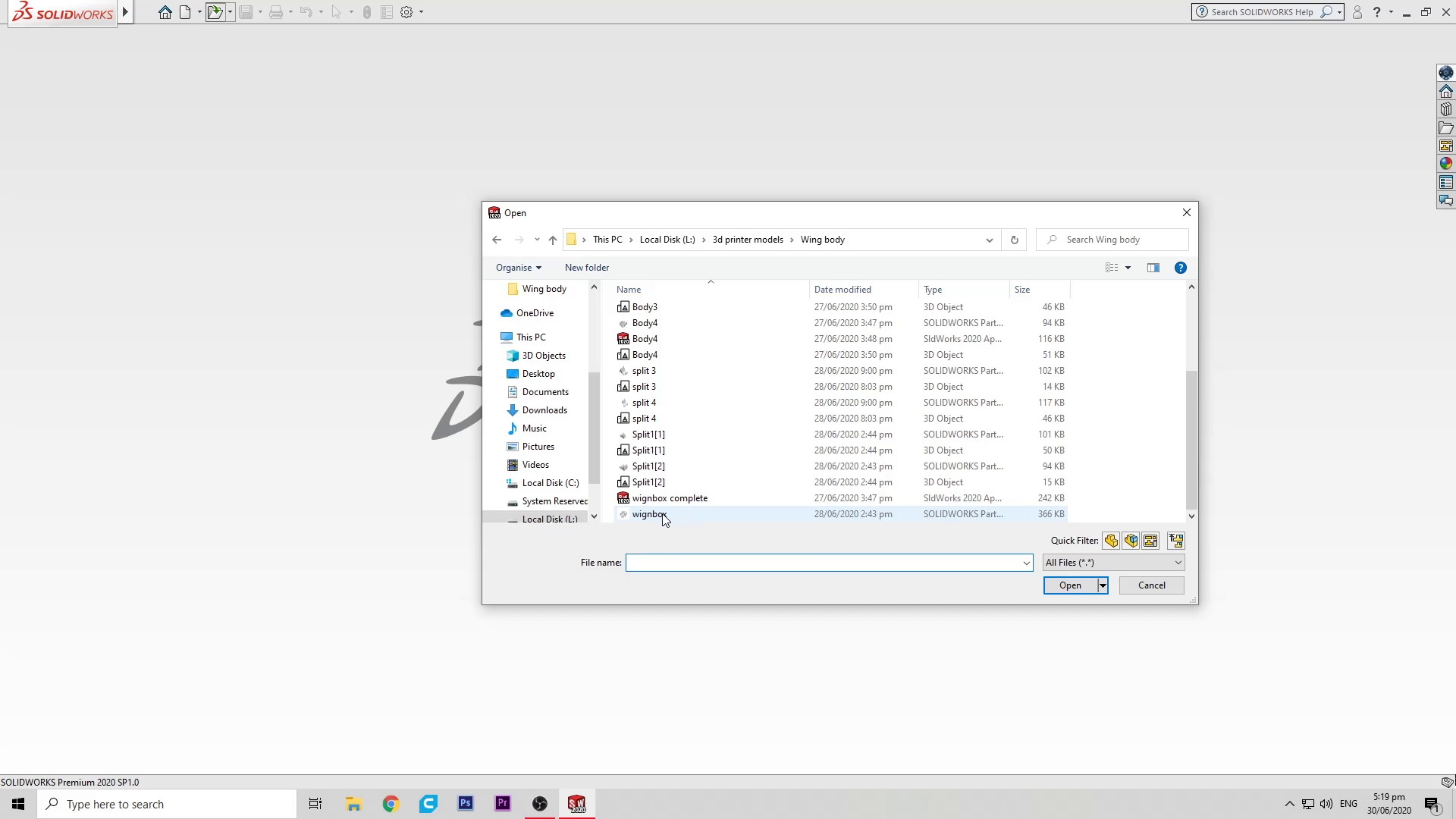Open the Design Library task pane tab
The width and height of the screenshot is (1456, 819).
tap(1446, 109)
